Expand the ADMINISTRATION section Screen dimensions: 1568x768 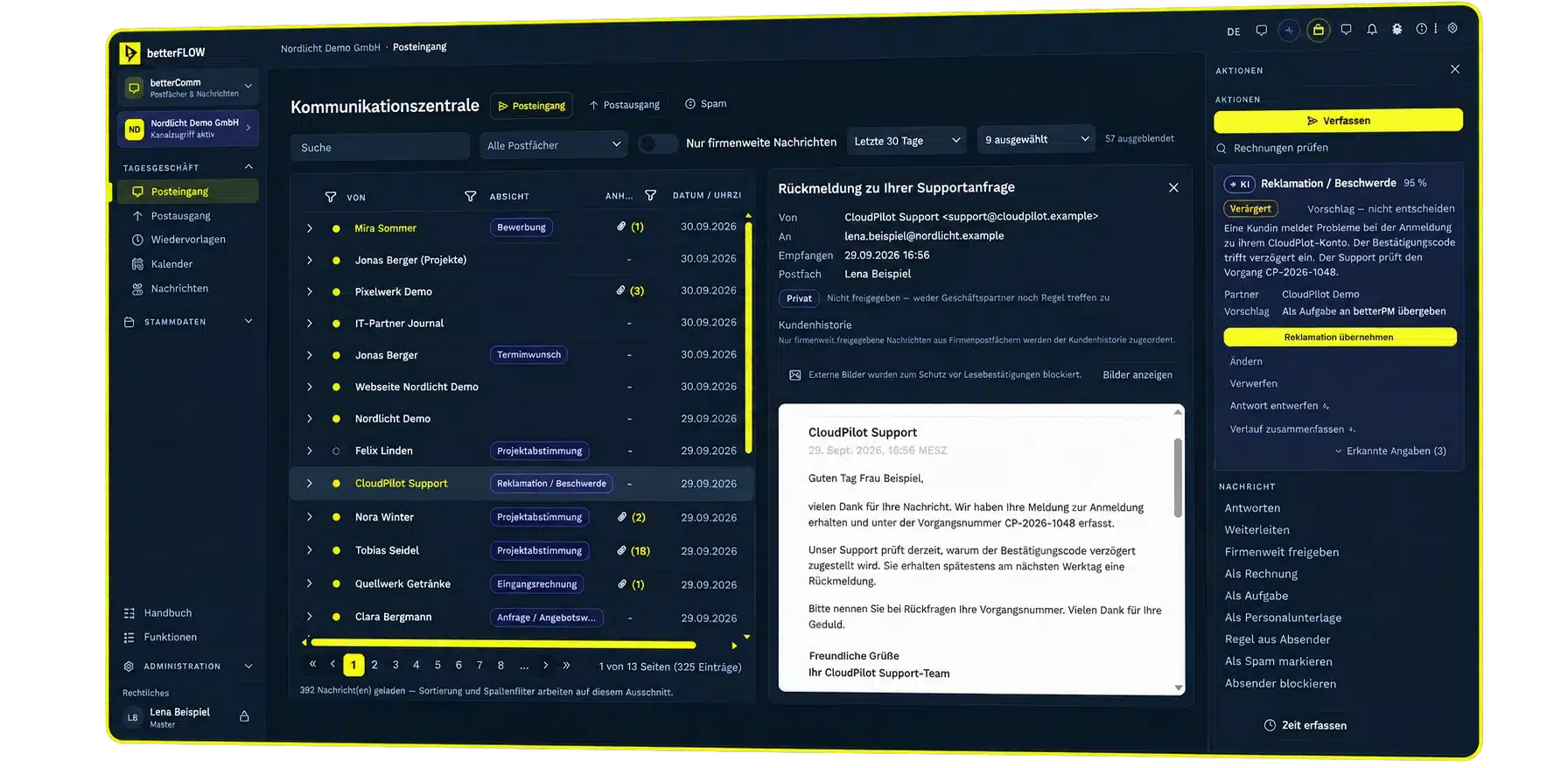(x=248, y=667)
